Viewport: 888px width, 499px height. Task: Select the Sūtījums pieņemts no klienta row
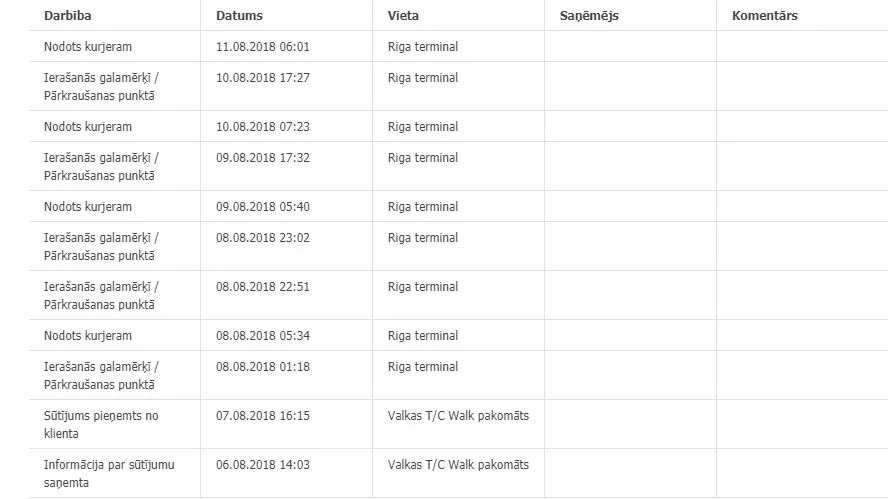459,424
